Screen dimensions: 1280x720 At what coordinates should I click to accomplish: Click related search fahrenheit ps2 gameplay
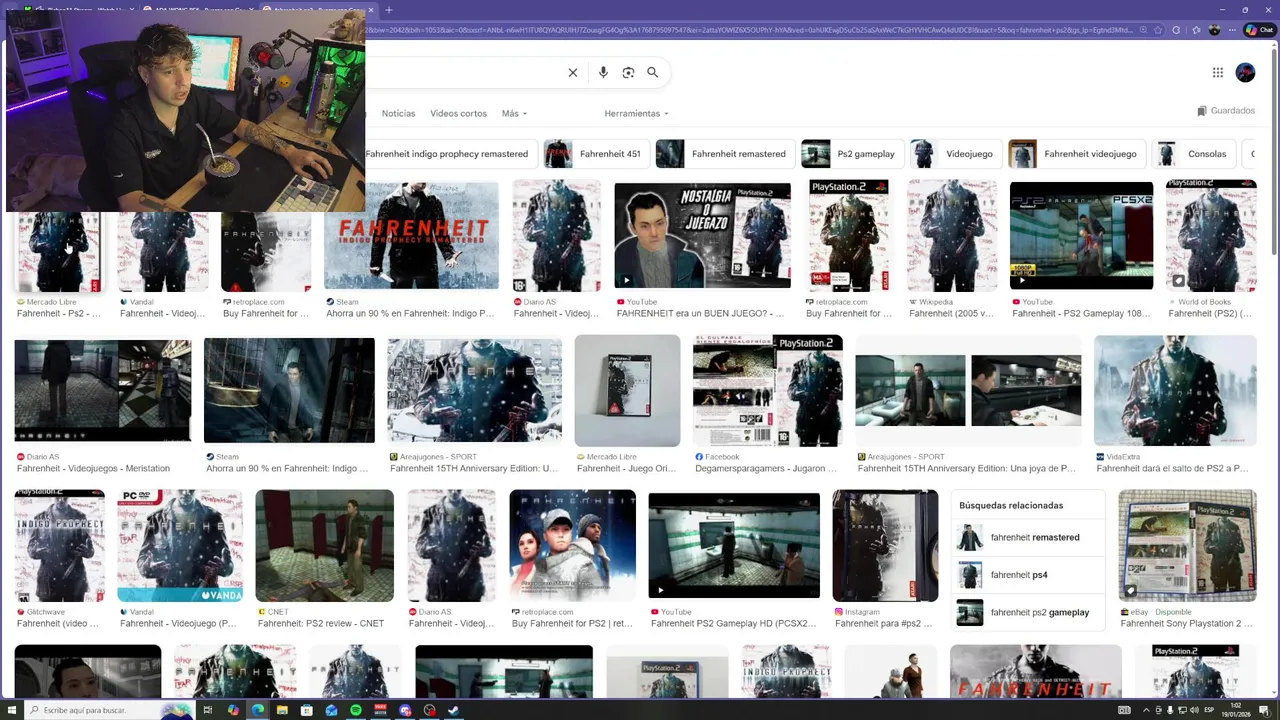pos(1028,612)
